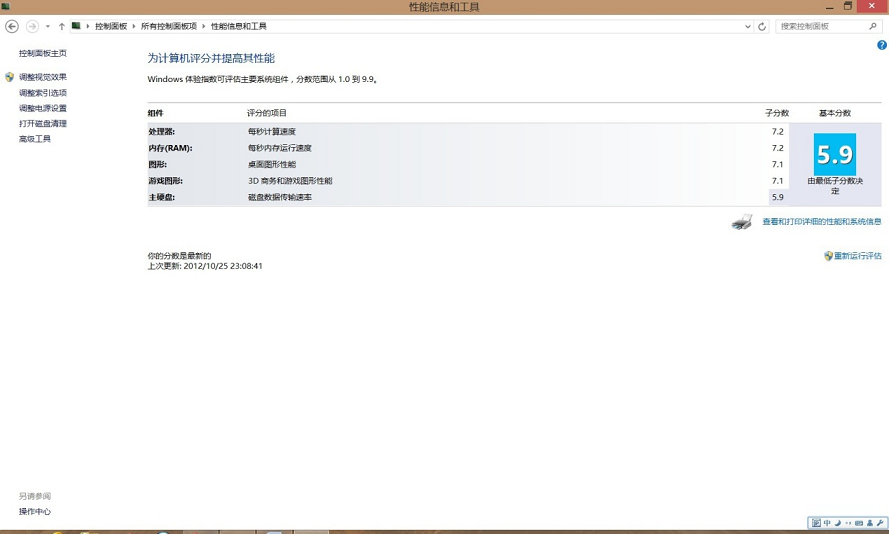Viewport: 889px width, 534px height.
Task: Open 查看和打印详细的性能和系统信息 link
Action: (822, 222)
